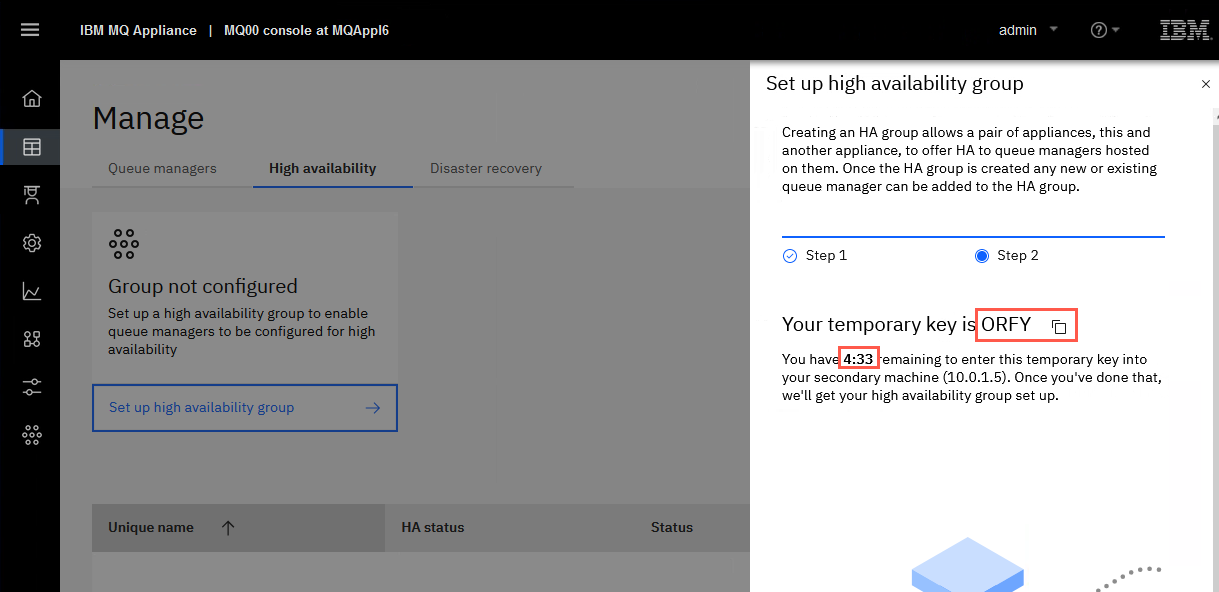Open the messaging icon below Manage in sidebar
Image resolution: width=1219 pixels, height=592 pixels.
pyautogui.click(x=32, y=195)
